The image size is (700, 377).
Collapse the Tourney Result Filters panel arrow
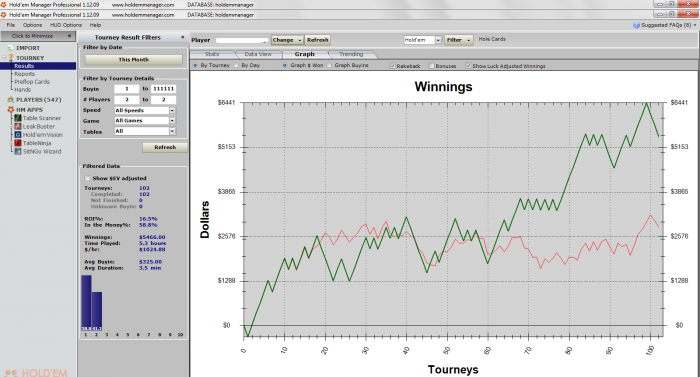point(182,37)
